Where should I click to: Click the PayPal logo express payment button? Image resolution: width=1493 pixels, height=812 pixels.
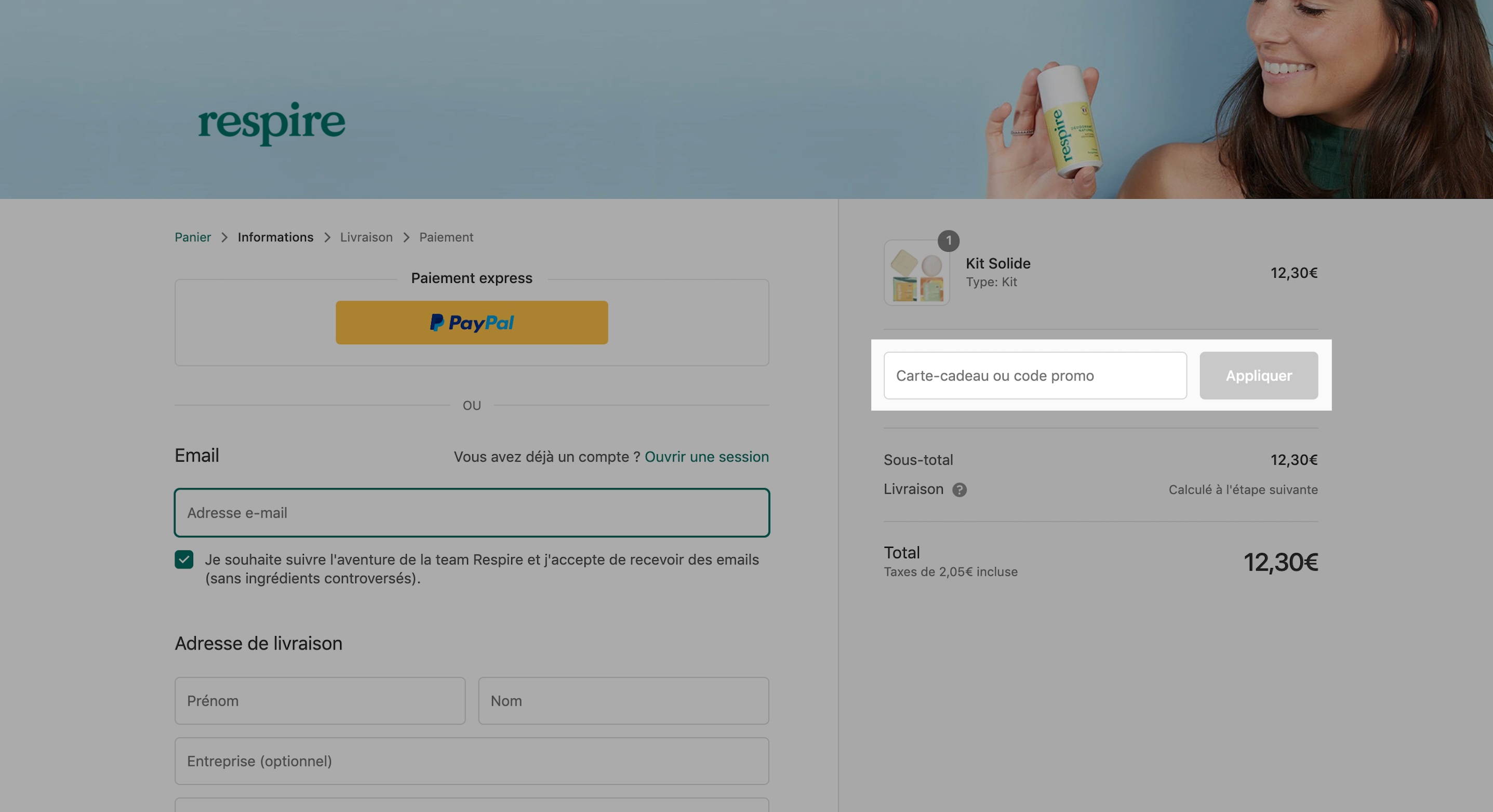(x=471, y=322)
